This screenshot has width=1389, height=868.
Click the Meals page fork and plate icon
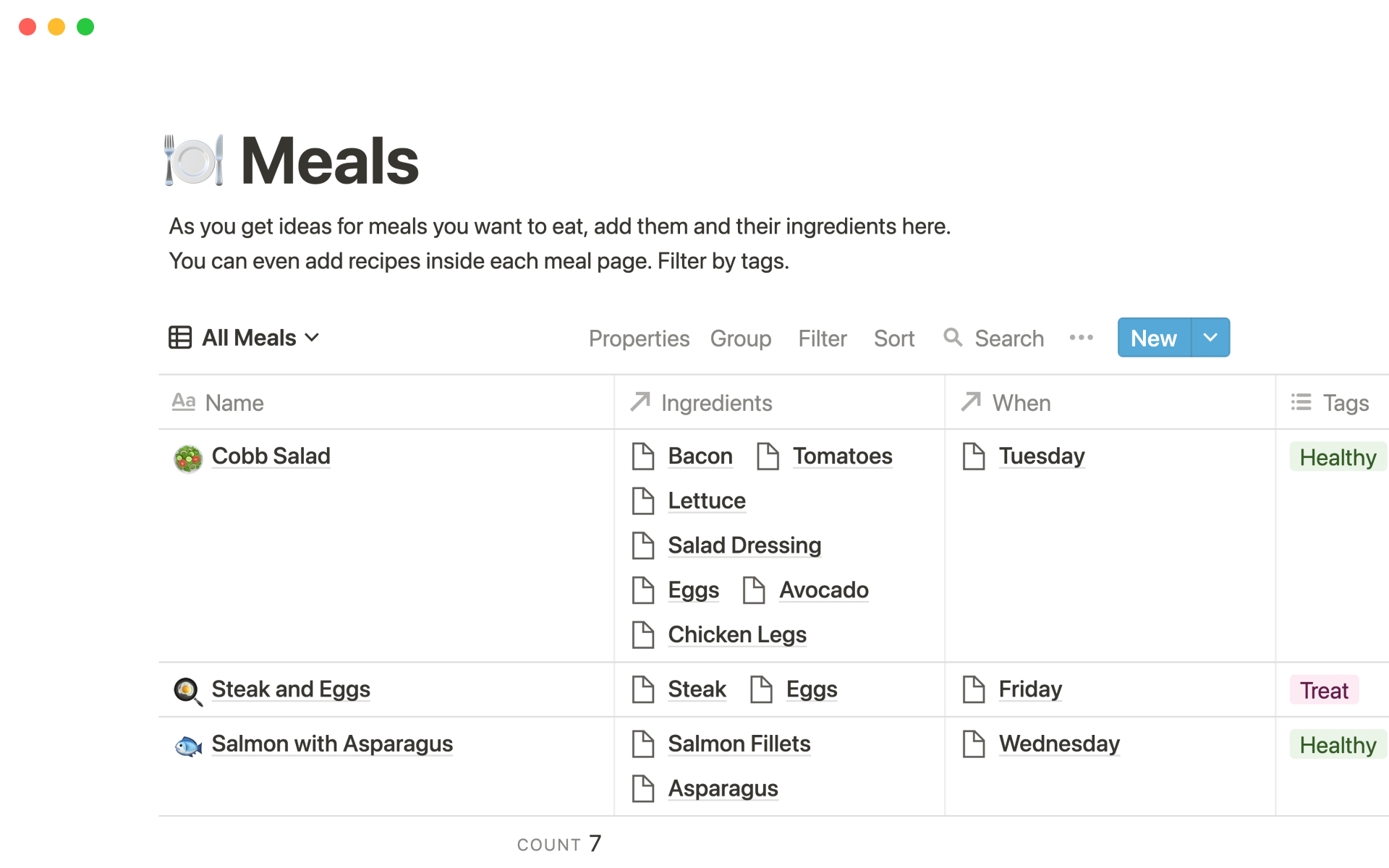pos(190,160)
